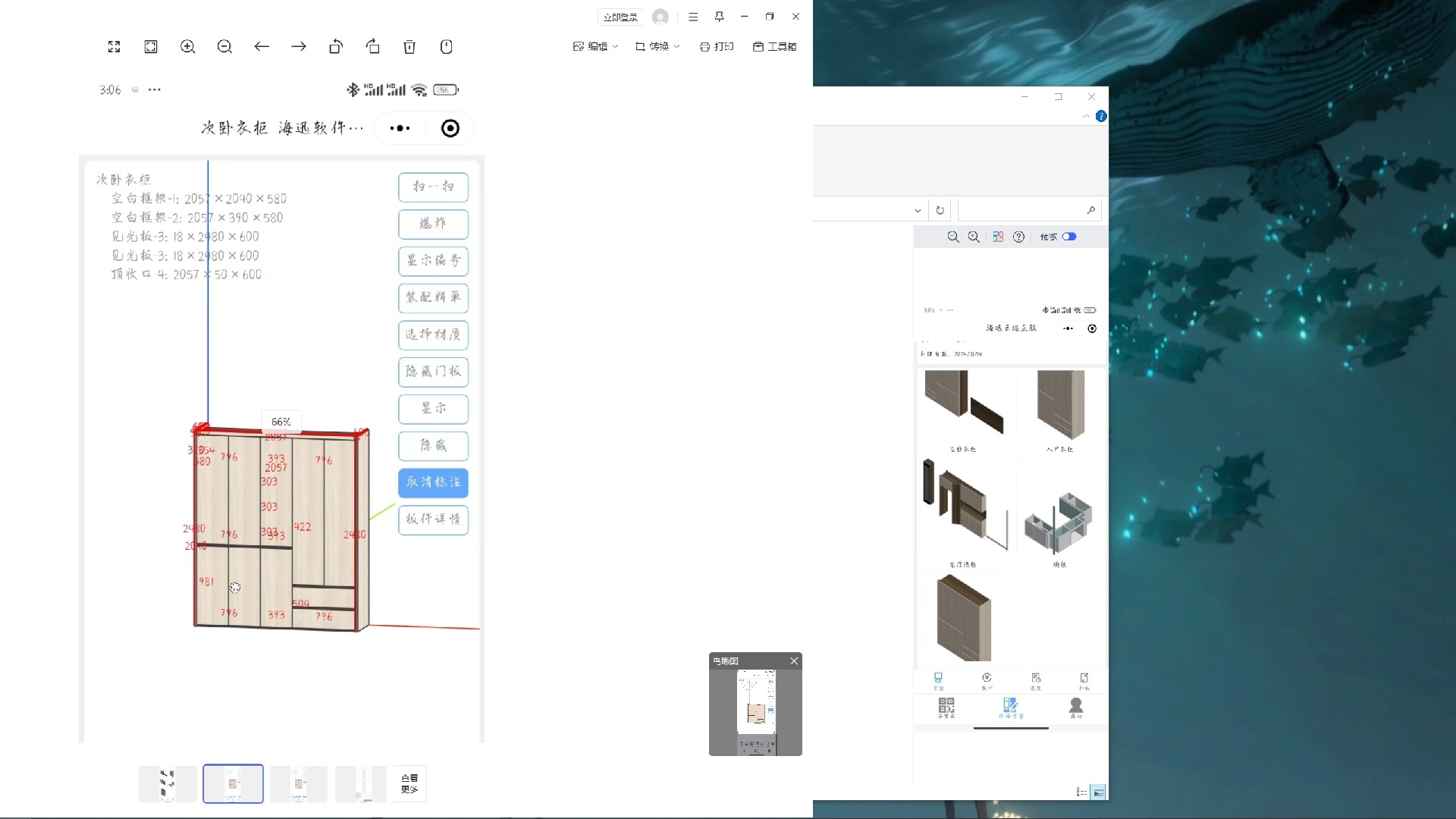Click the QR code tab in the preview
Screen dimensions: 1456x819
tap(946, 708)
